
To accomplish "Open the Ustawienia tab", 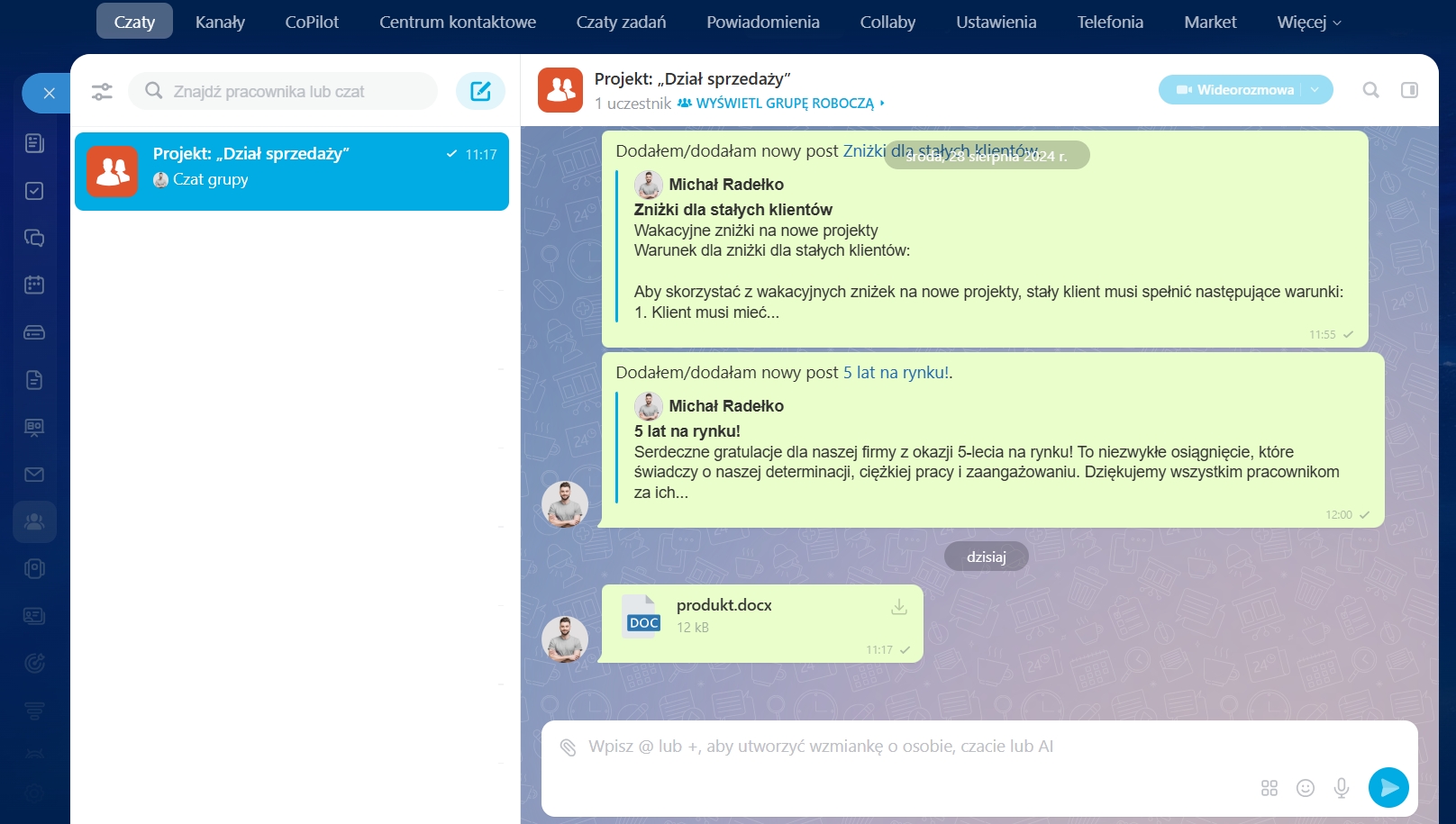I will 996,23.
